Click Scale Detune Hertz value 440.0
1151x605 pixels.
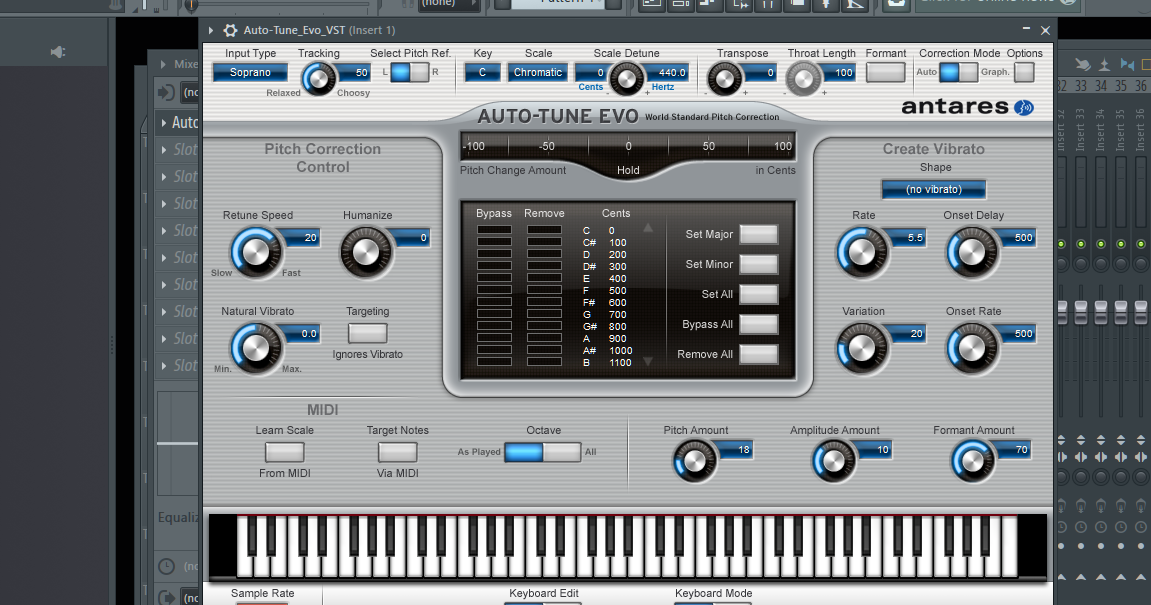click(669, 72)
